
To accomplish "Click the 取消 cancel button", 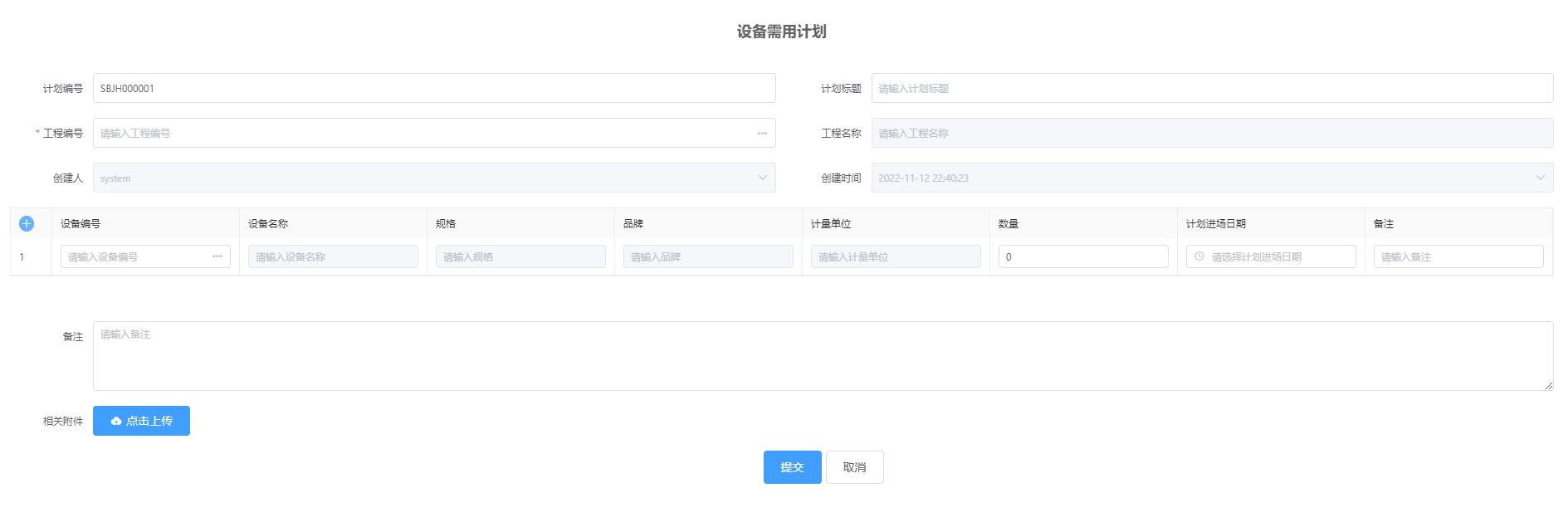I will coord(854,467).
